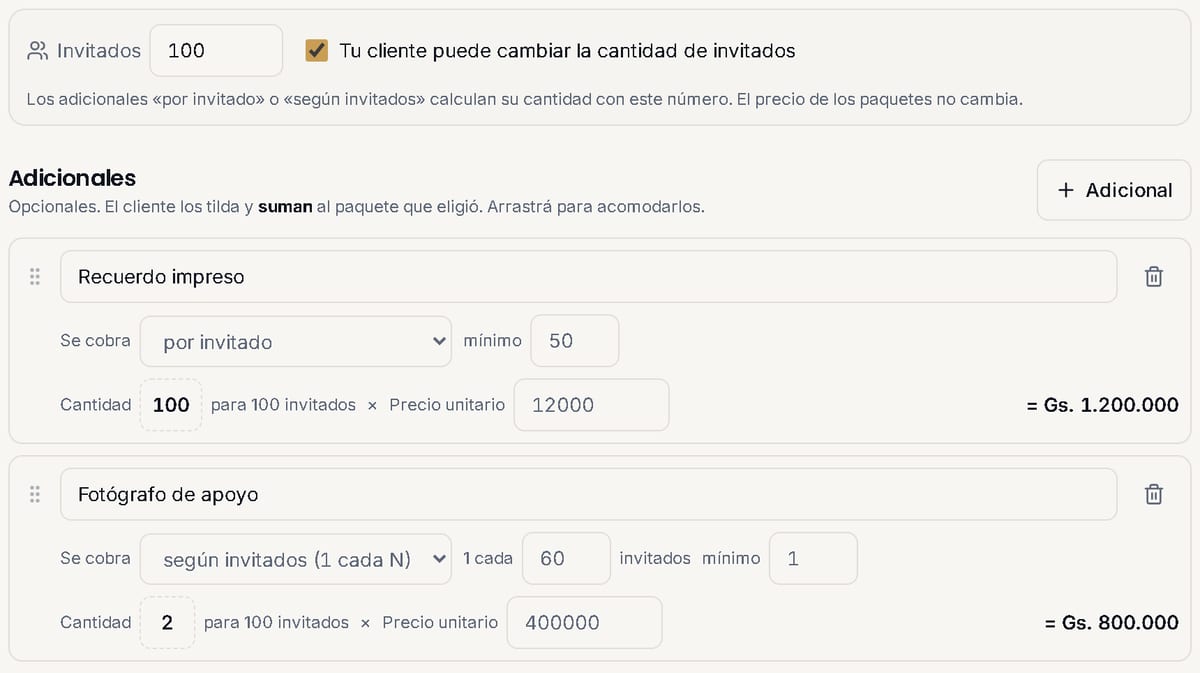Open the 'según invitados (1 cada N)' dropdown
This screenshot has height=673, width=1200.
(x=296, y=559)
